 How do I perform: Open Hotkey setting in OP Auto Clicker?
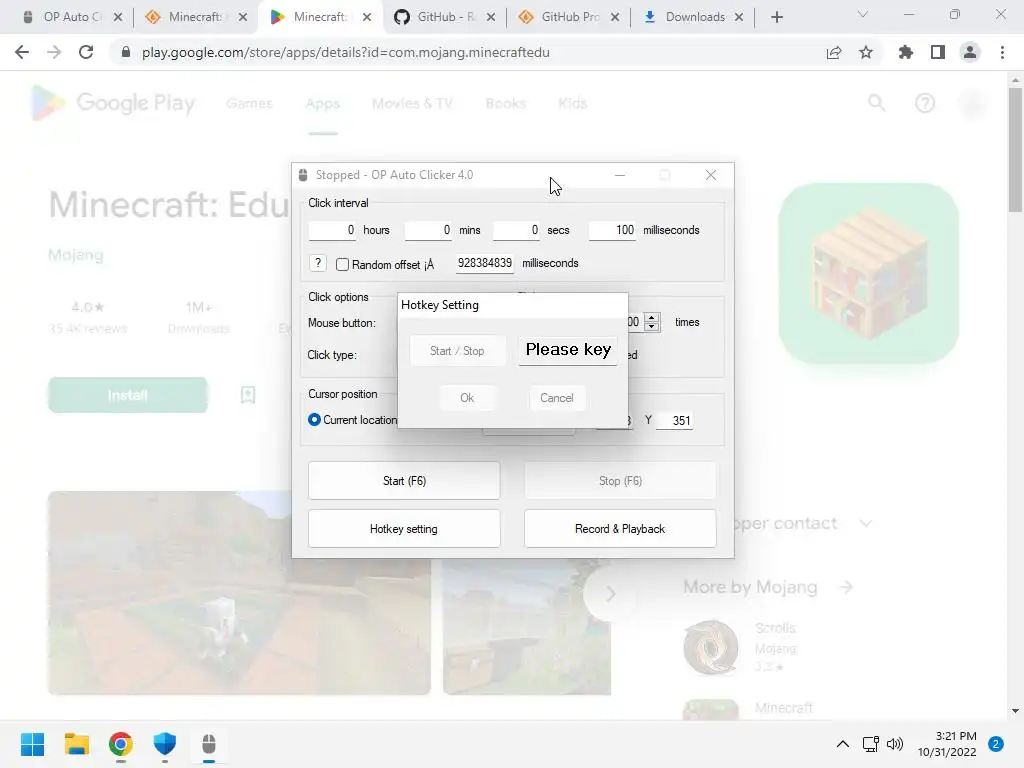tap(404, 529)
